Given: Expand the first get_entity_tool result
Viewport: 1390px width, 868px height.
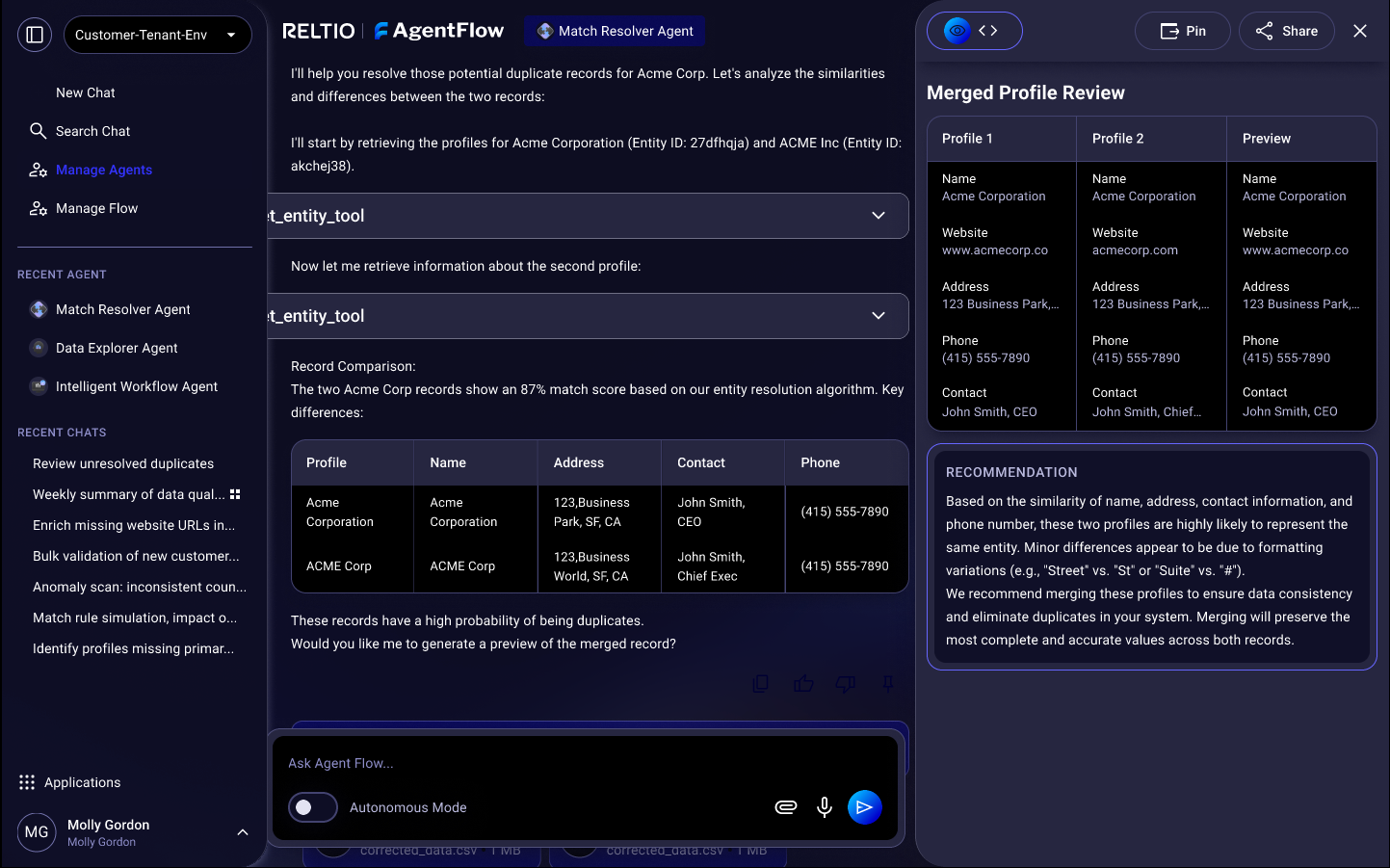Looking at the screenshot, I should (x=878, y=216).
